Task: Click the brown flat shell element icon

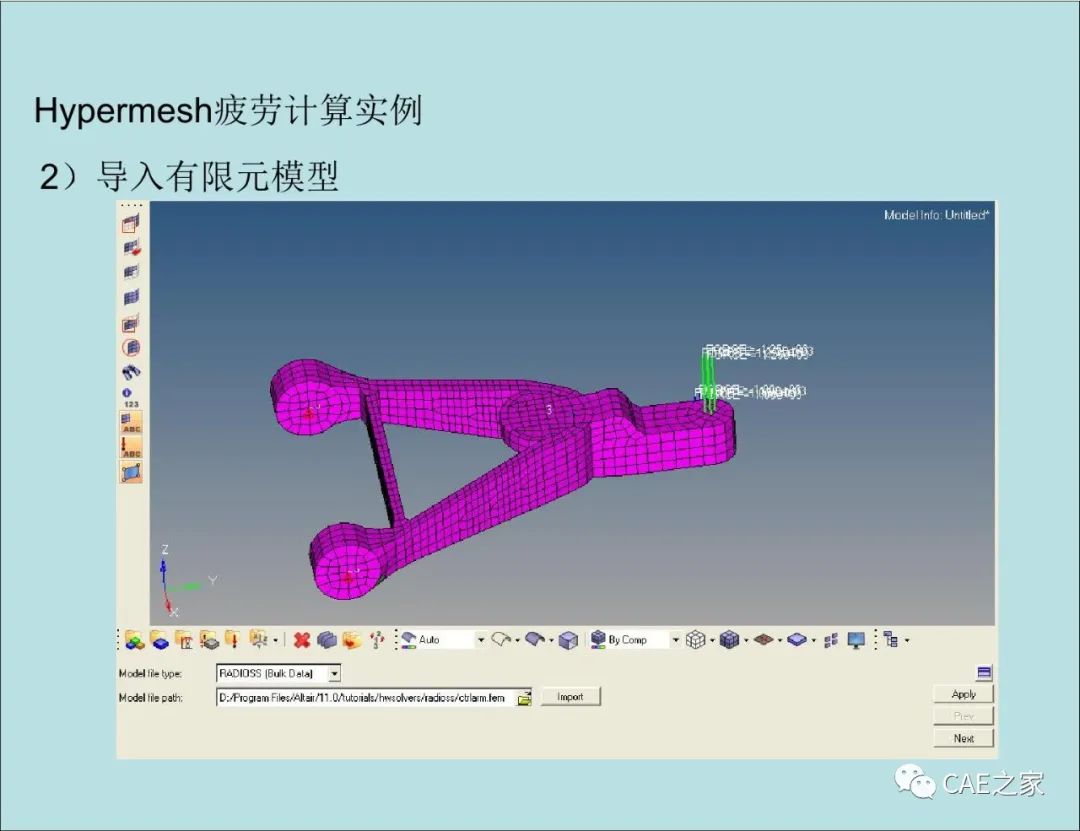Action: (763, 640)
